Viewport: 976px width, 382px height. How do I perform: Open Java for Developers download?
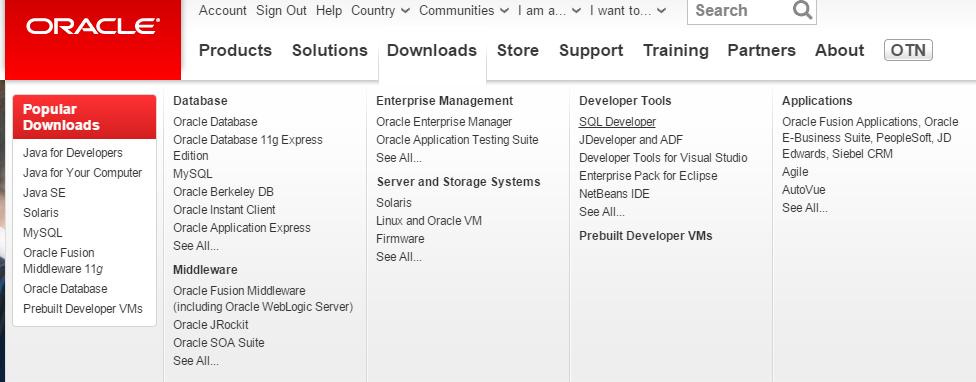coord(73,153)
